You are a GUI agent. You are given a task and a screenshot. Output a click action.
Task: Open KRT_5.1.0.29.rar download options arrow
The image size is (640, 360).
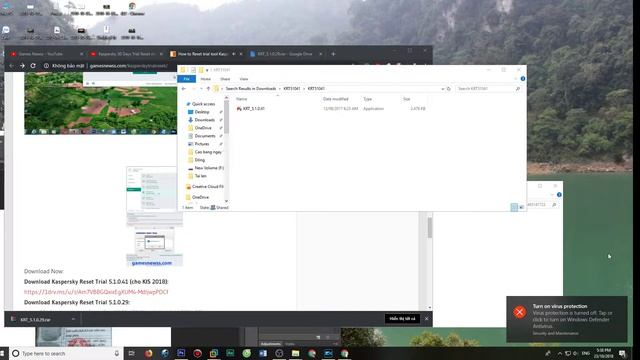[x=73, y=319]
